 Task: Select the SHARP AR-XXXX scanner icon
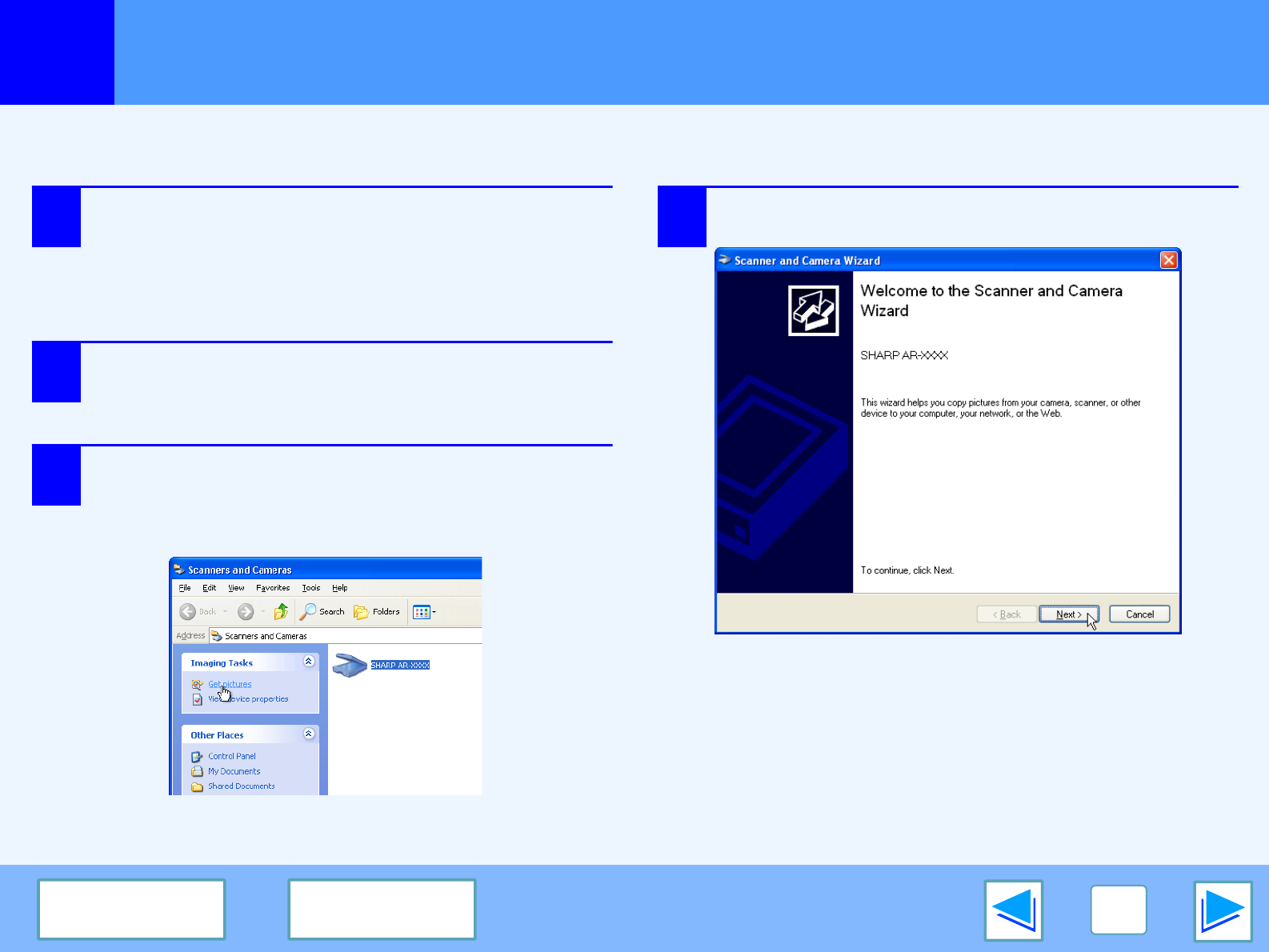[x=350, y=666]
